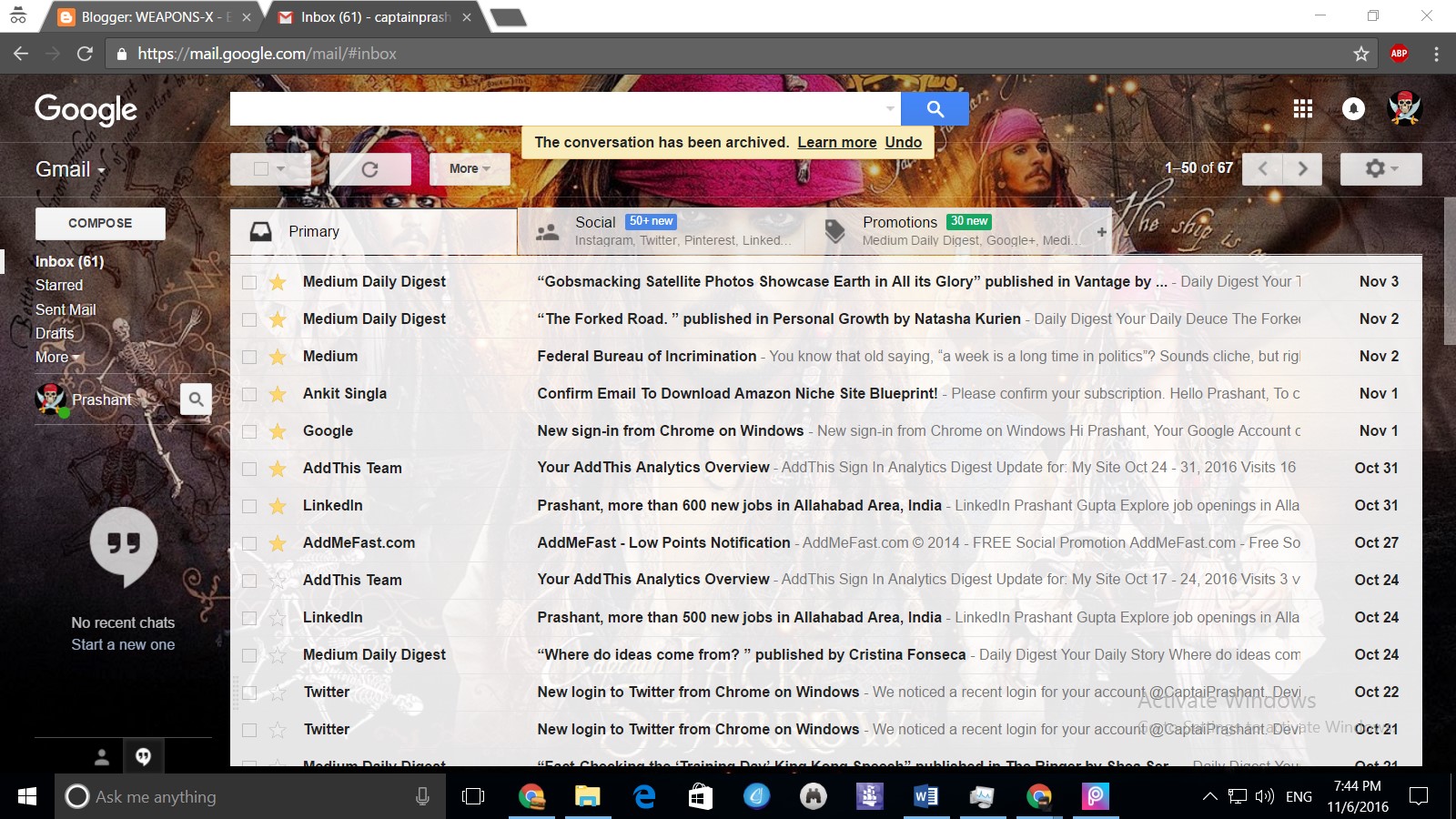
Task: Open Word from taskbar
Action: click(x=925, y=797)
